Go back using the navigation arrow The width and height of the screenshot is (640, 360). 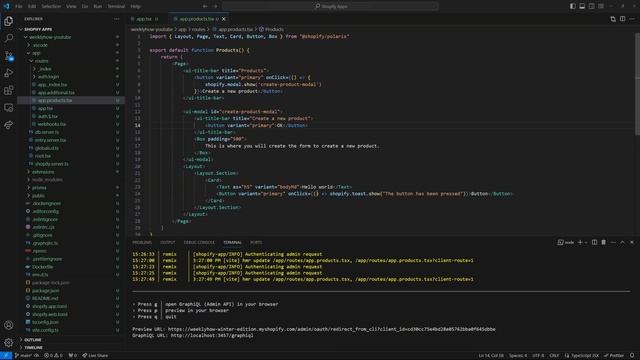click(205, 6)
